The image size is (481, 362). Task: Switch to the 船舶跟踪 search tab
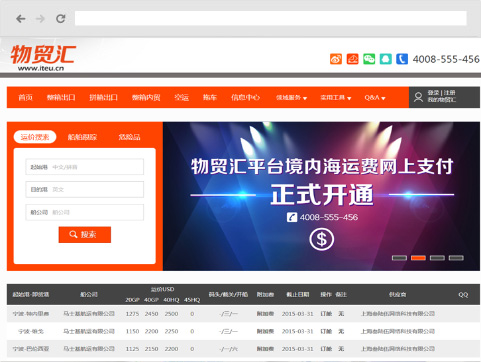(82, 137)
